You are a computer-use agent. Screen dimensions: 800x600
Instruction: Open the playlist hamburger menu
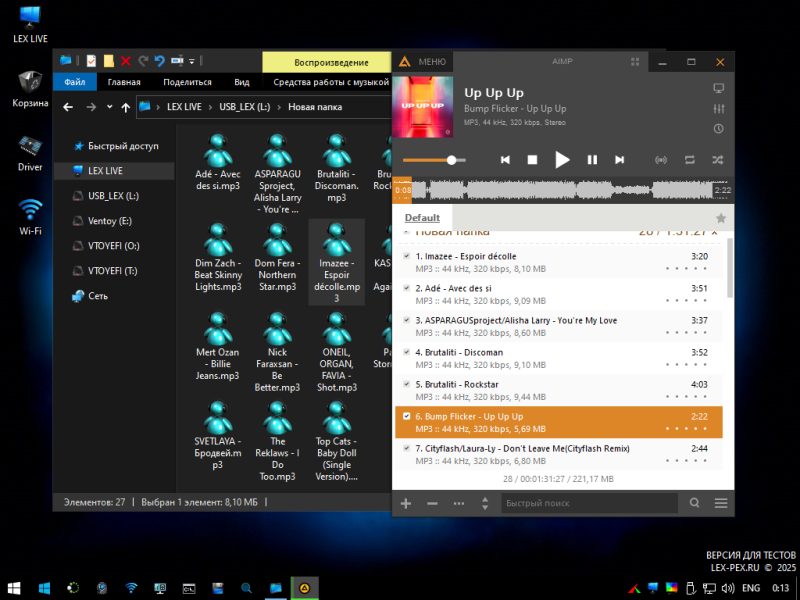click(721, 503)
